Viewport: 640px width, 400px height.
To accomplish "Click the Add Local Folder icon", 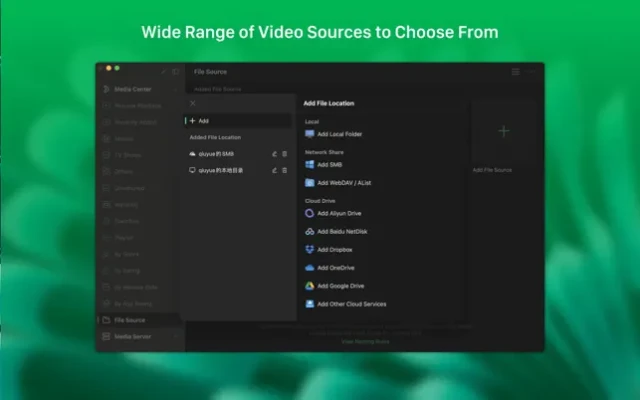I will [310, 133].
